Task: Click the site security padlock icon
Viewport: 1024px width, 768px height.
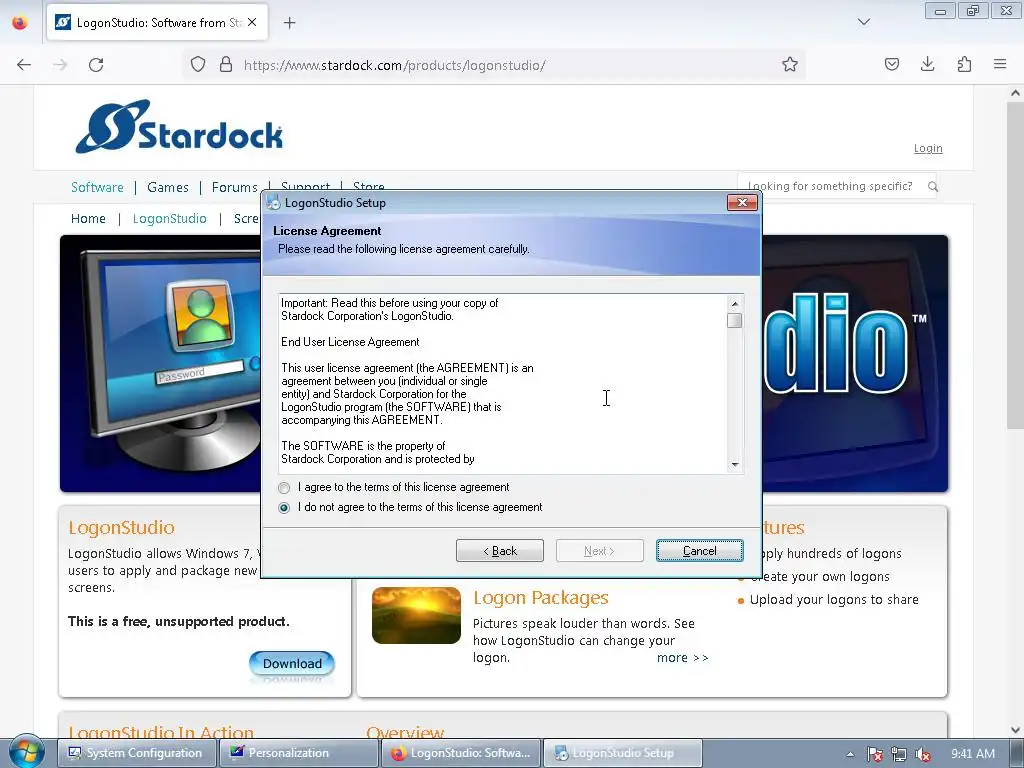Action: pos(226,64)
